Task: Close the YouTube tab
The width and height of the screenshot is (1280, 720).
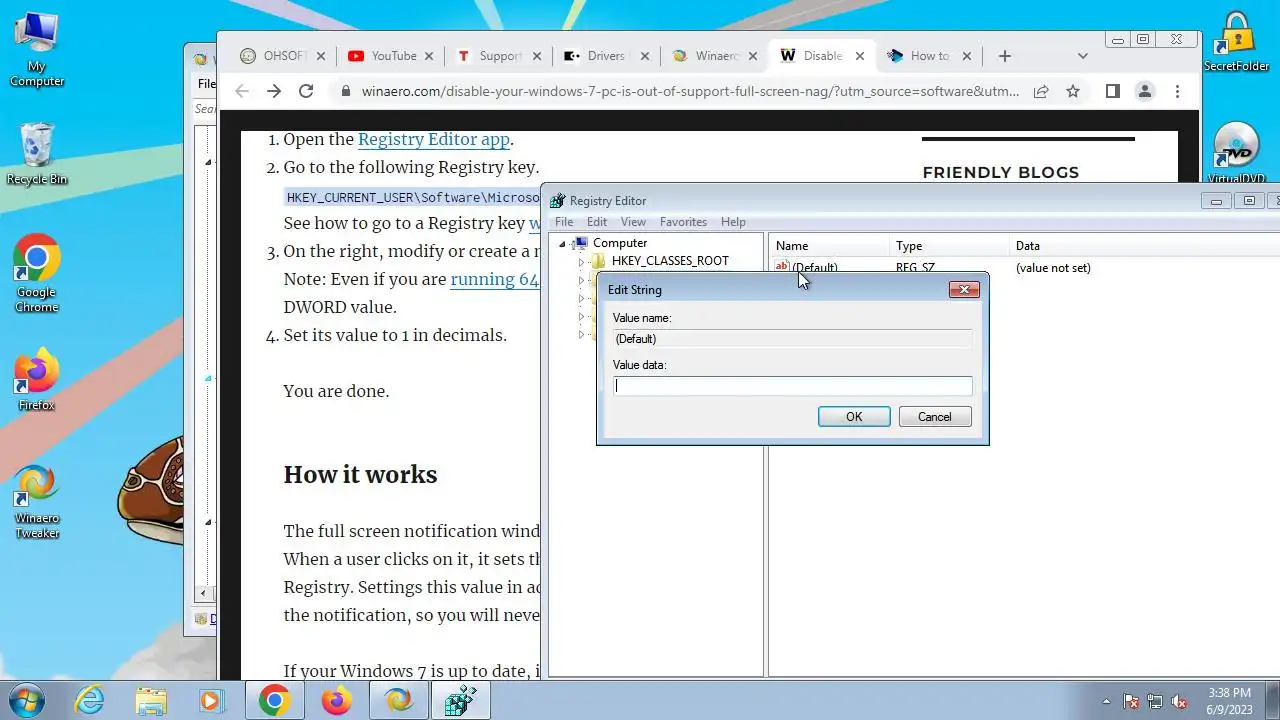Action: [x=429, y=56]
